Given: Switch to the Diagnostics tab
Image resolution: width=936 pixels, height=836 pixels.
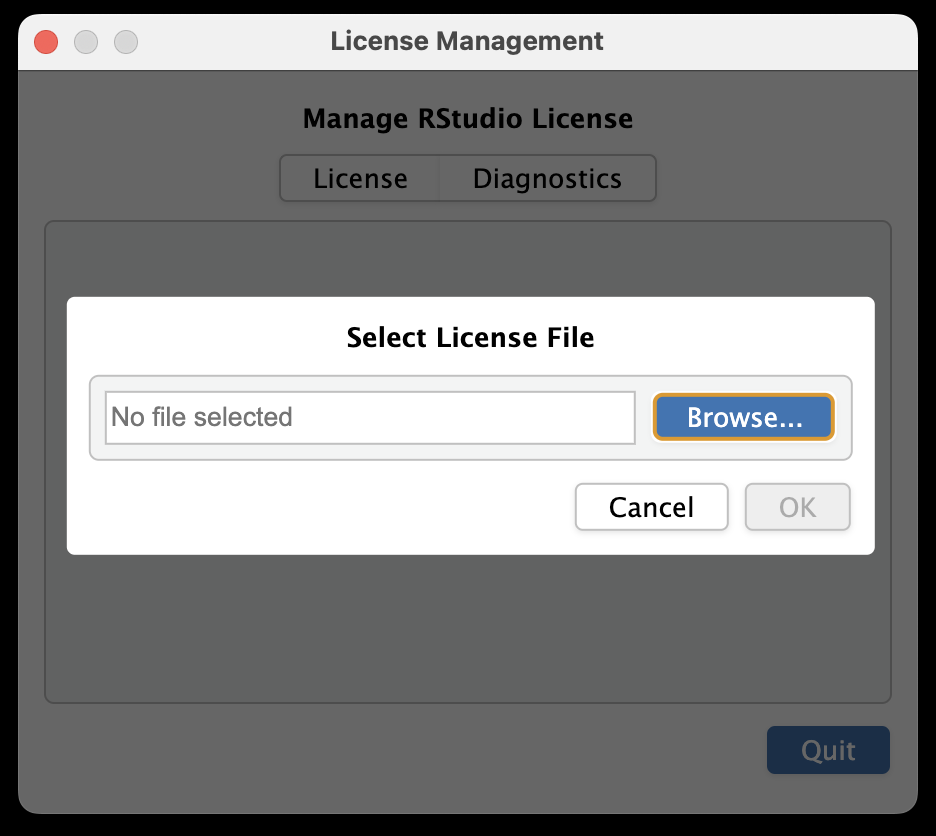Looking at the screenshot, I should (547, 178).
